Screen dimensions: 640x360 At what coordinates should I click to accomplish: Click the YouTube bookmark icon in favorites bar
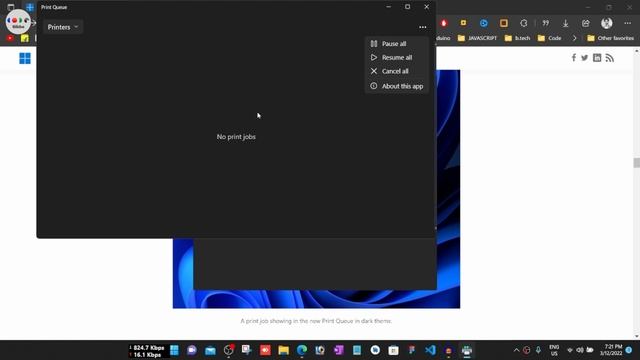pos(10,38)
